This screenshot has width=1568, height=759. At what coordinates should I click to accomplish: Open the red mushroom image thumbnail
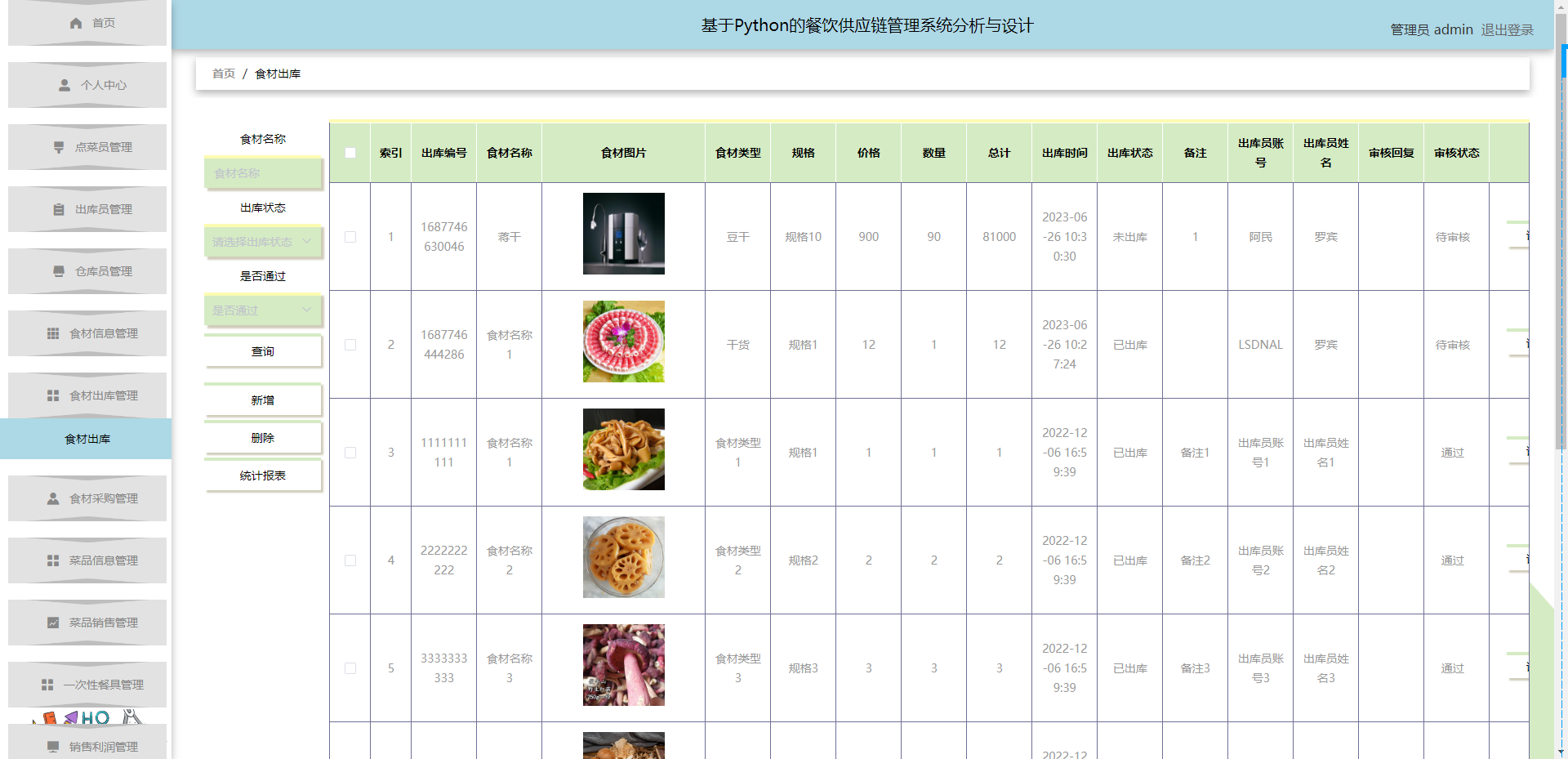pos(624,665)
